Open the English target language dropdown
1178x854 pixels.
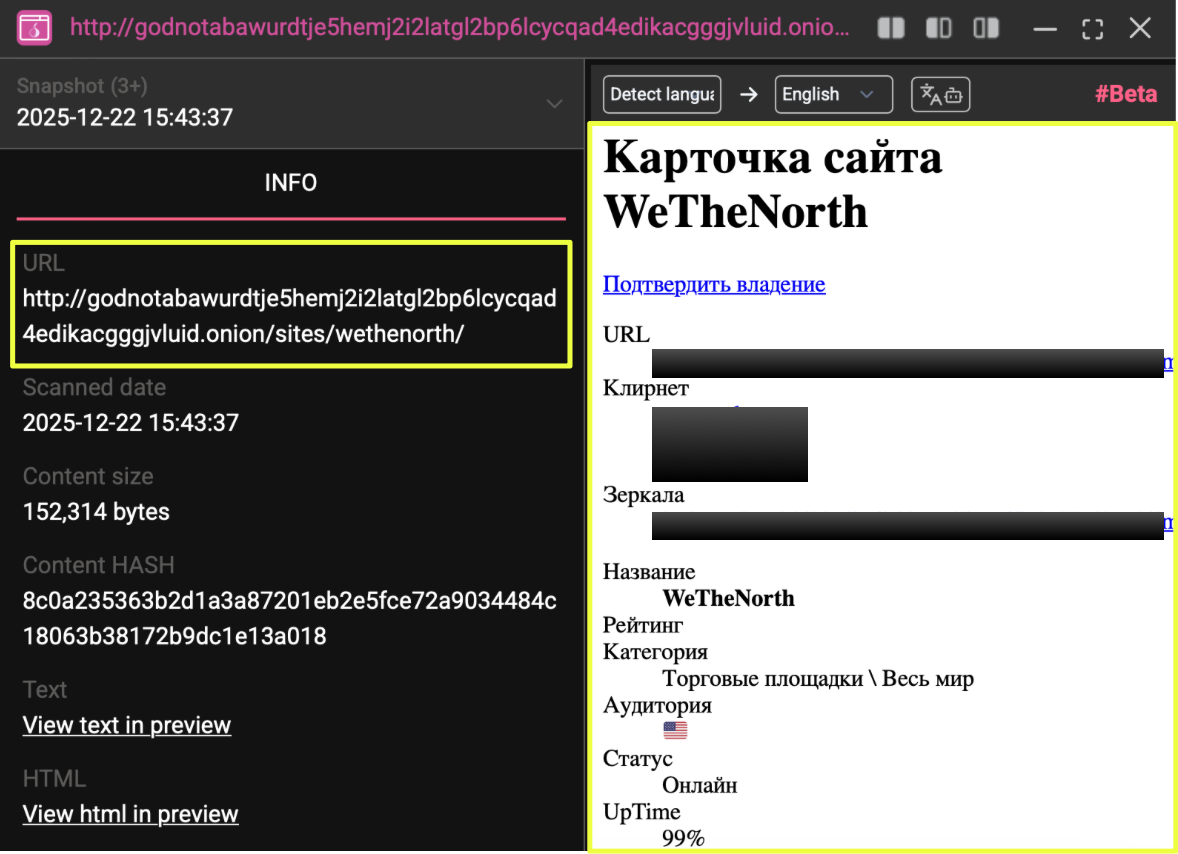coord(833,95)
